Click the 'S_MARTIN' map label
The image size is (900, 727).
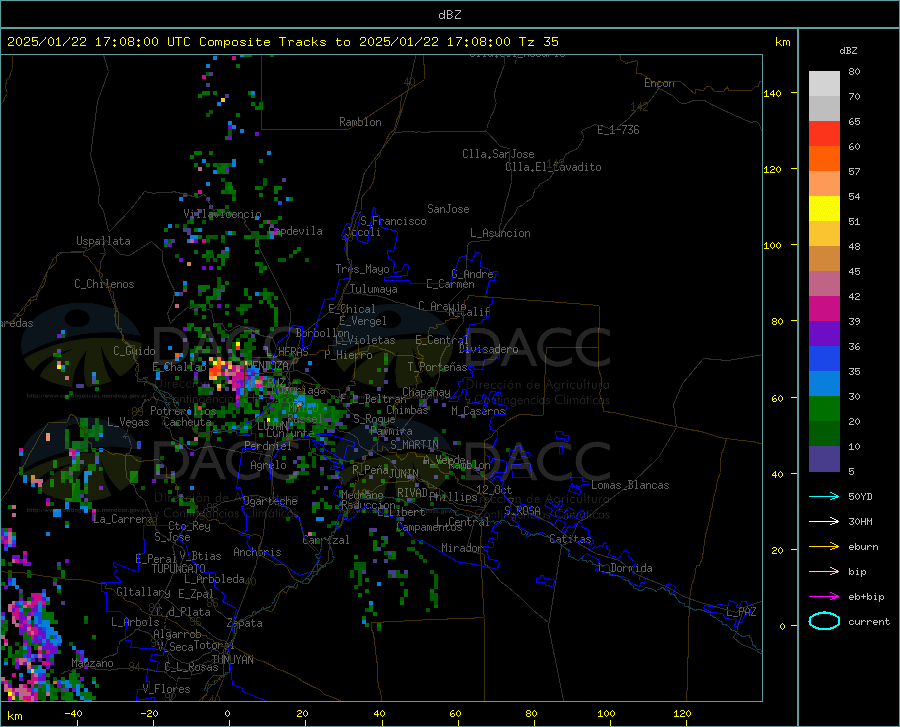[414, 445]
